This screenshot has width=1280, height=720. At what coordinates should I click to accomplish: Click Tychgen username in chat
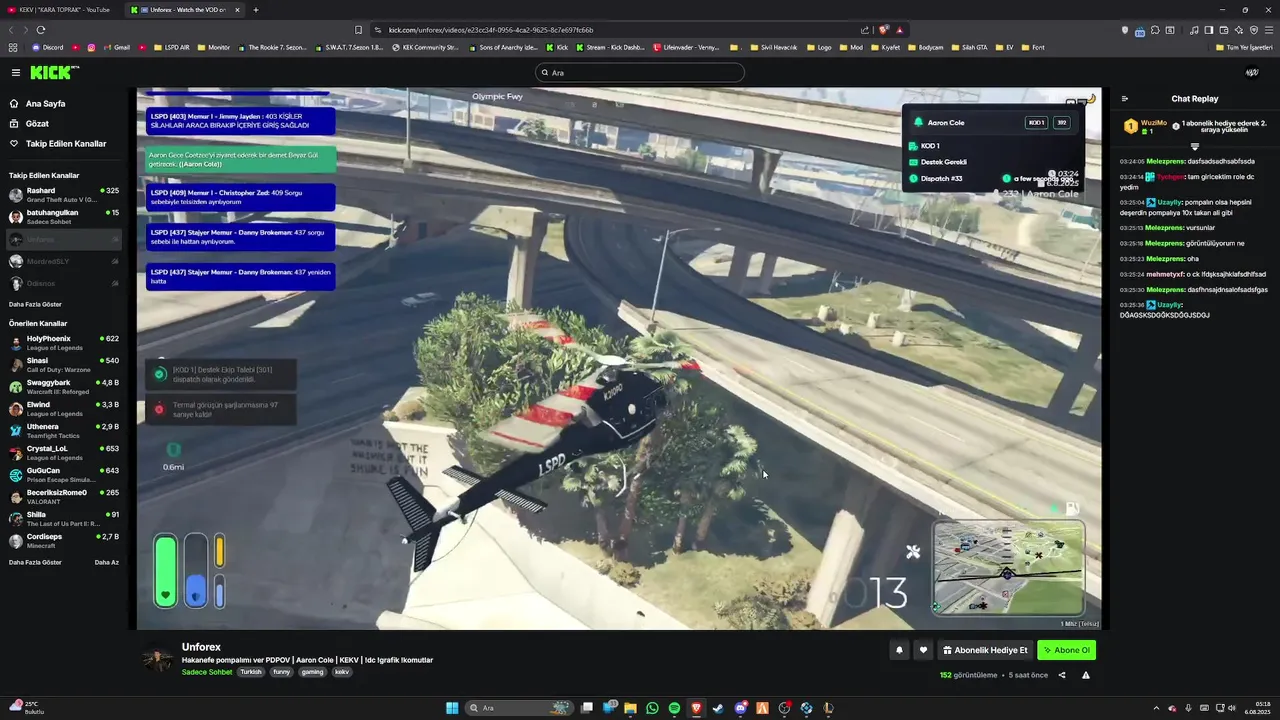click(x=1170, y=177)
